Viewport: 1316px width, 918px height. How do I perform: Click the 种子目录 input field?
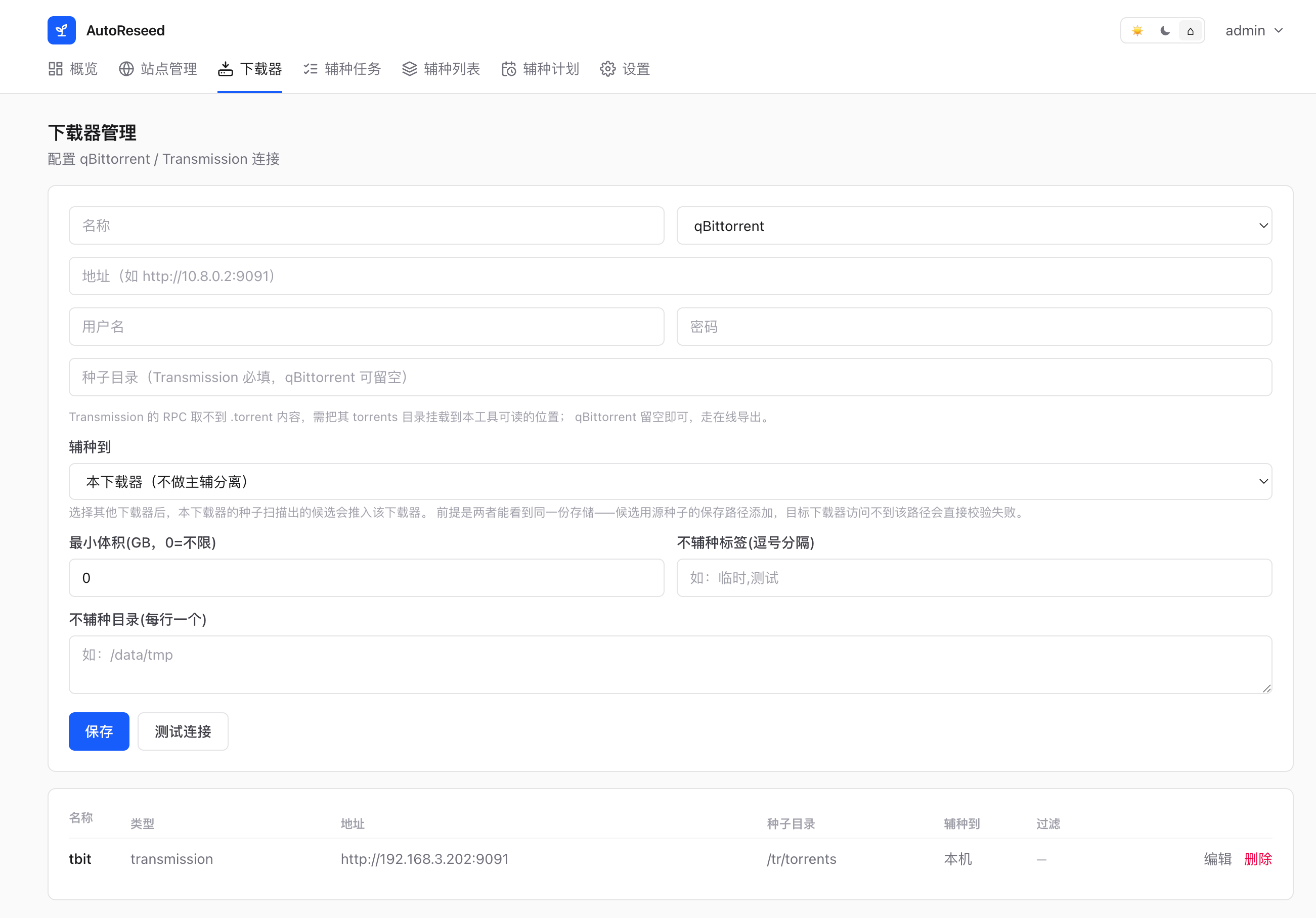tap(671, 377)
